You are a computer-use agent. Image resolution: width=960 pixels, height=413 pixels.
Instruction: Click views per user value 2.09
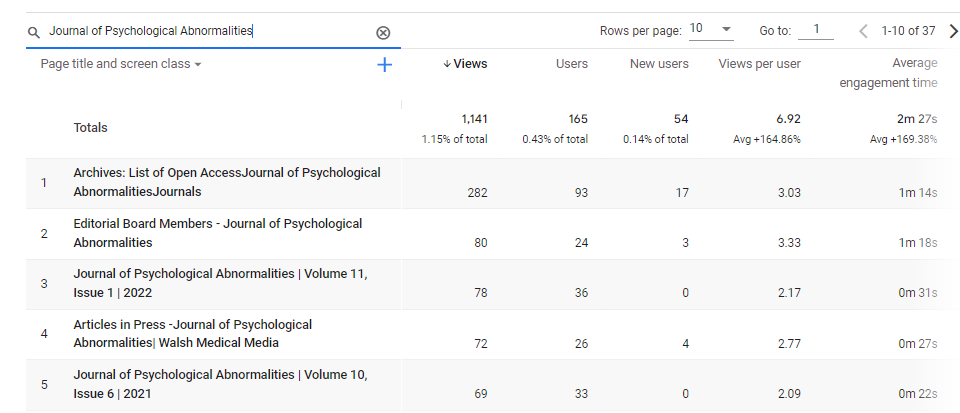[790, 394]
